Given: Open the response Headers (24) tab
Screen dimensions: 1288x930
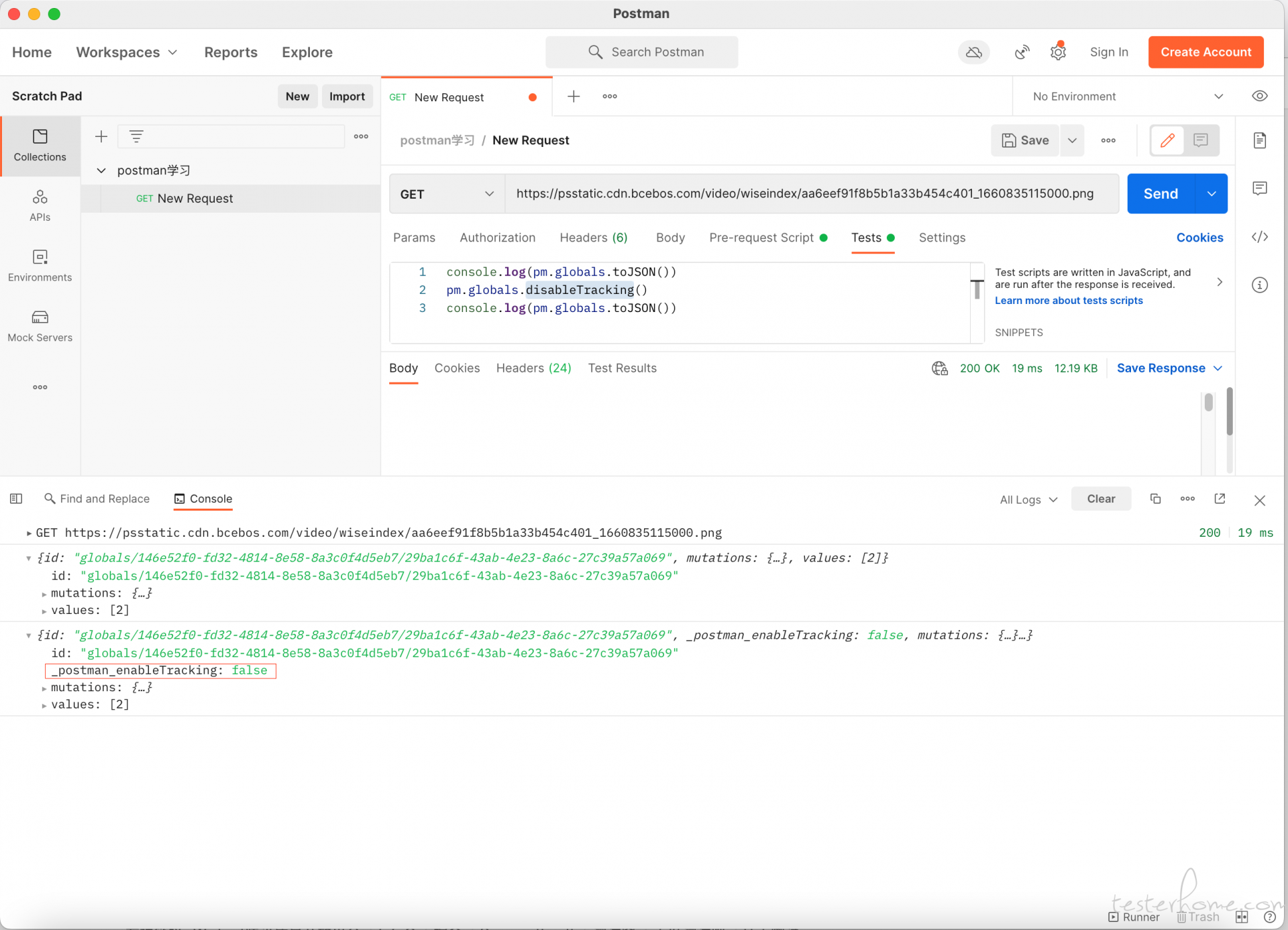Looking at the screenshot, I should pos(534,368).
